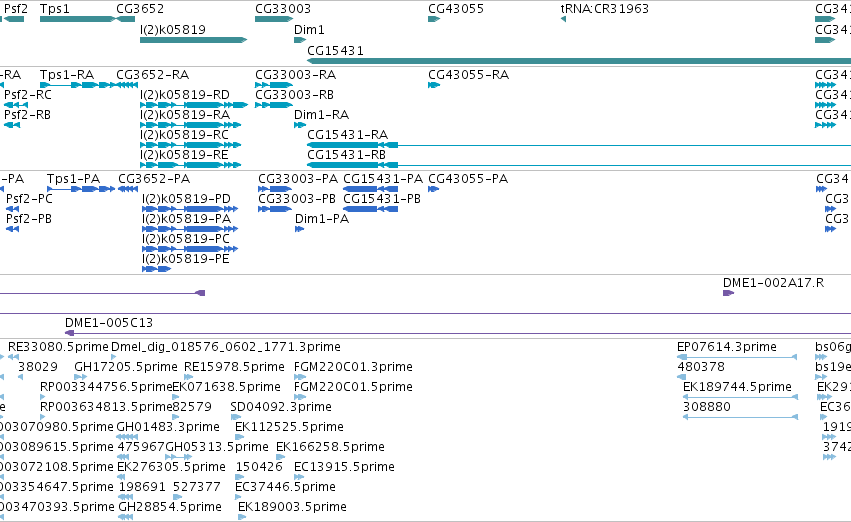Click the Psf2-PC protein label

pos(29,199)
